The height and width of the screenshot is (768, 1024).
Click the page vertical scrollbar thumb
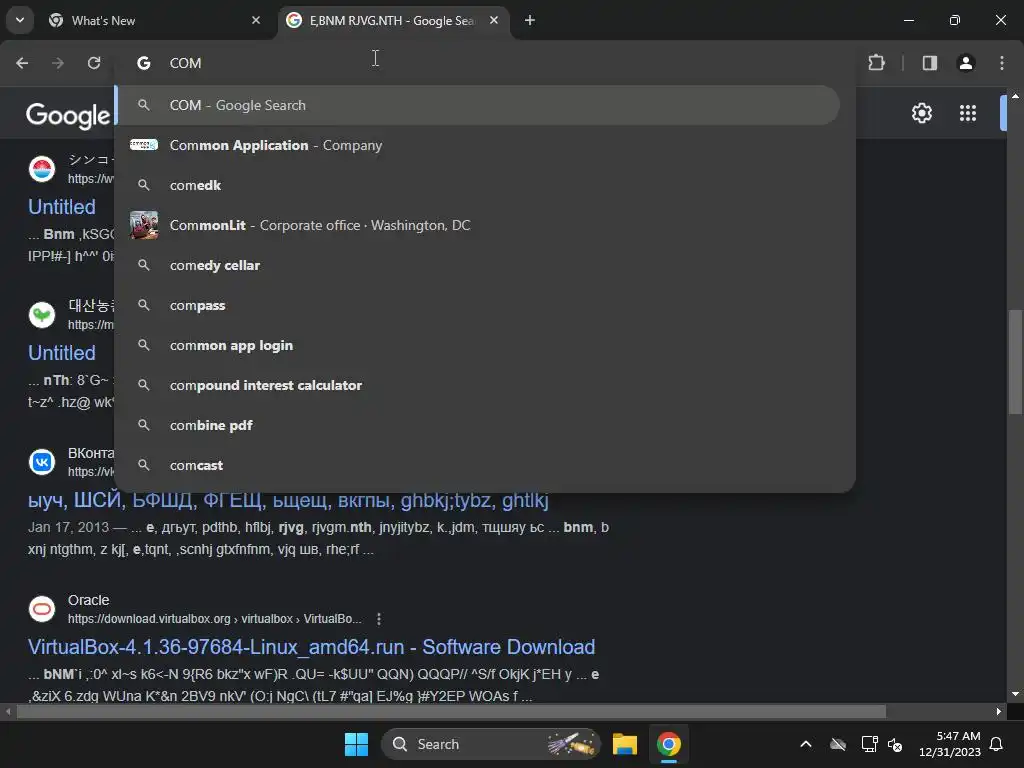[1015, 361]
